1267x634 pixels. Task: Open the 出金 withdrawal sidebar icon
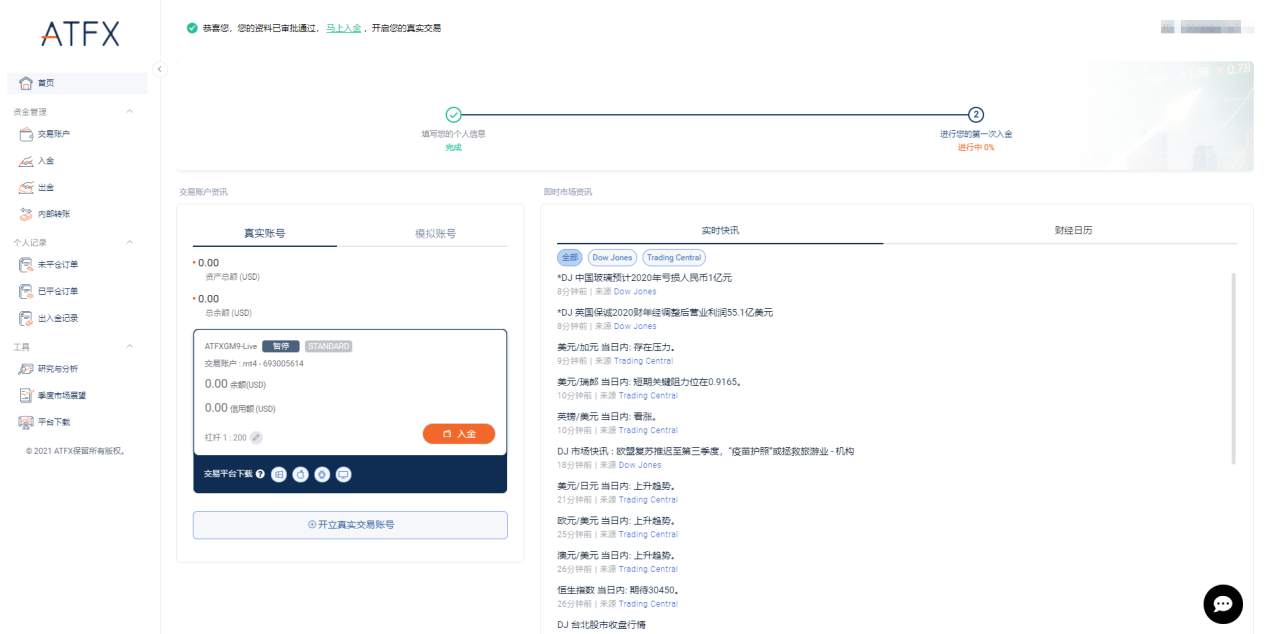[26, 188]
